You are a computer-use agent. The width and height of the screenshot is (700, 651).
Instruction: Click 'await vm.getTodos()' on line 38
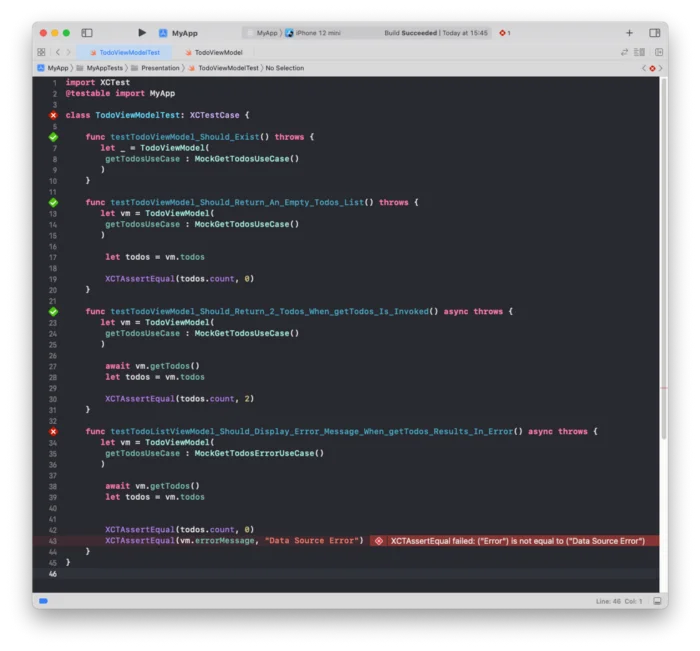pos(152,486)
